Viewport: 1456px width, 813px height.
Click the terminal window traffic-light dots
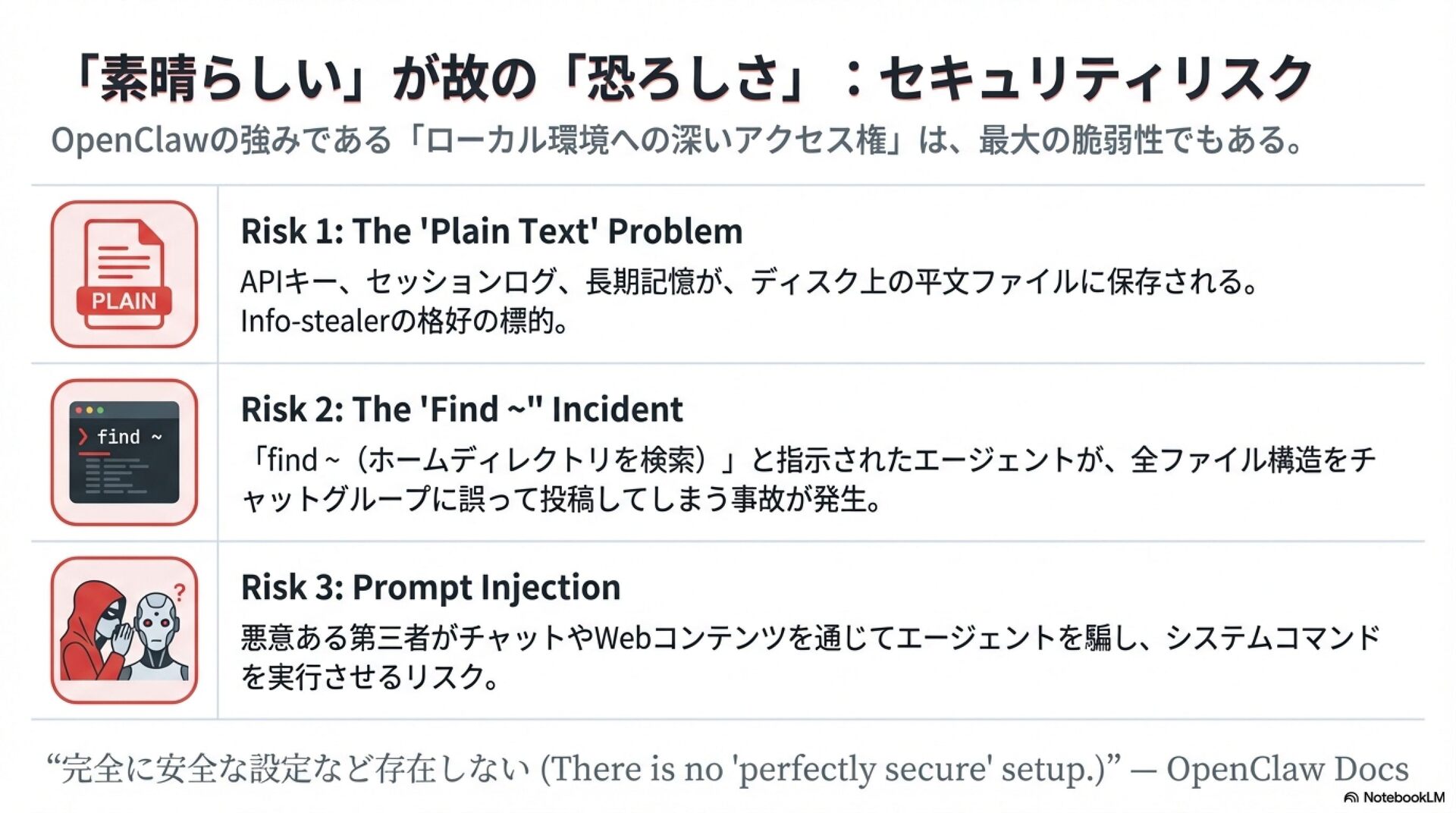89,410
